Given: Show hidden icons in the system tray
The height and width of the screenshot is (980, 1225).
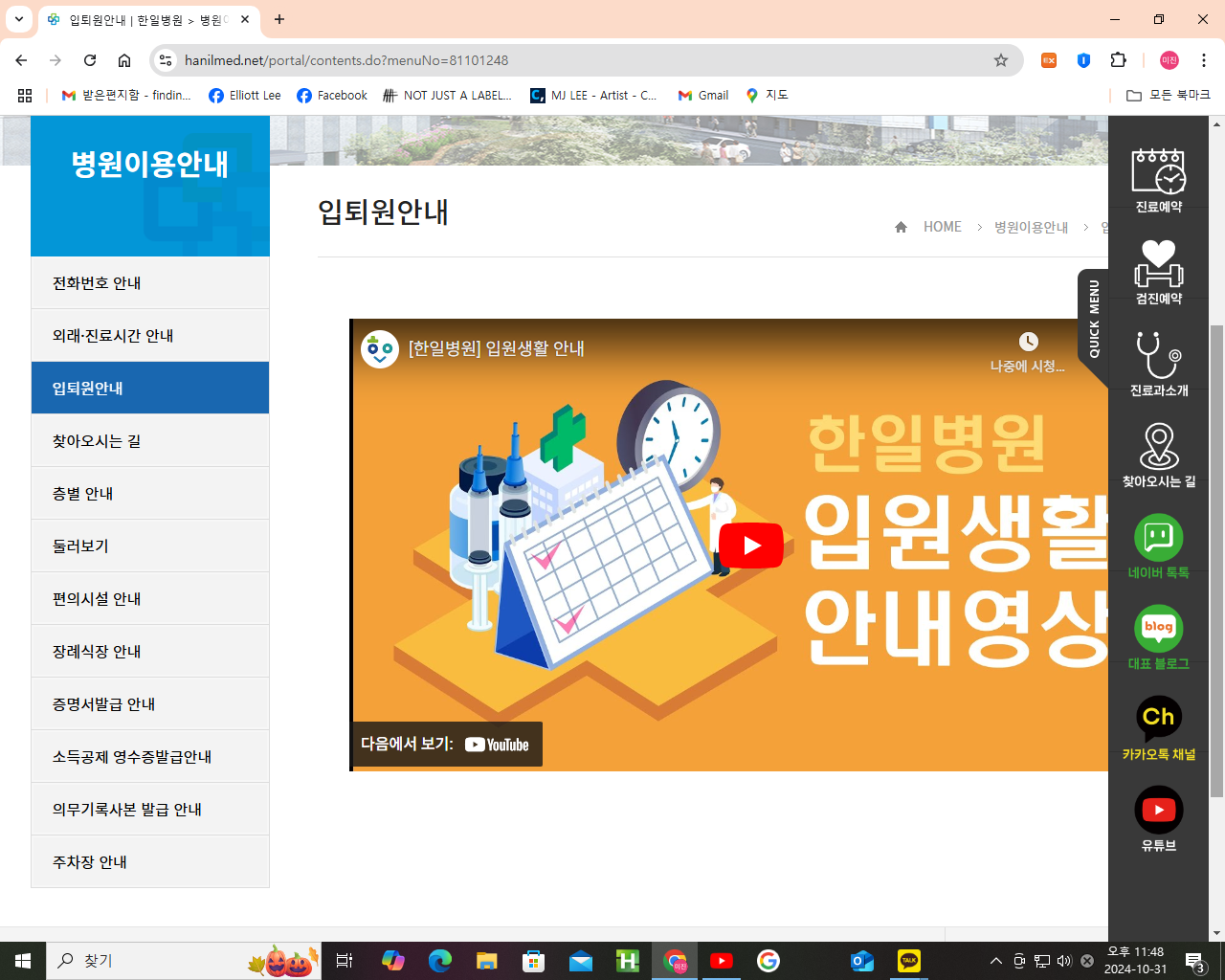Looking at the screenshot, I should click(994, 961).
